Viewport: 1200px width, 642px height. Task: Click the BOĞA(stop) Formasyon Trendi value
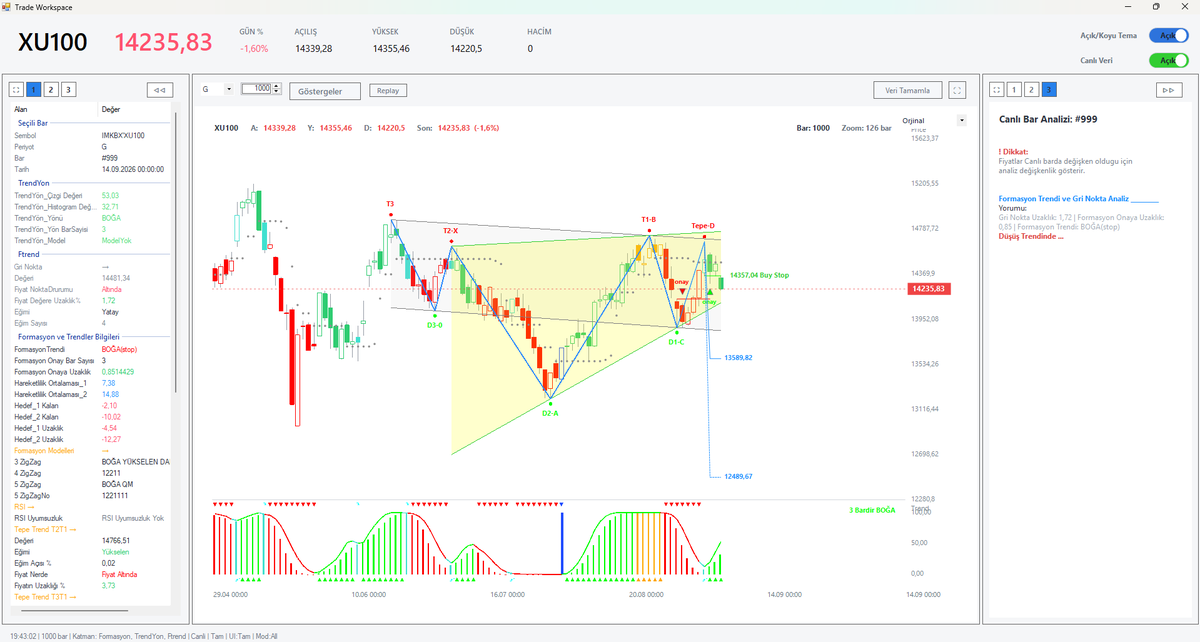[x=118, y=349]
